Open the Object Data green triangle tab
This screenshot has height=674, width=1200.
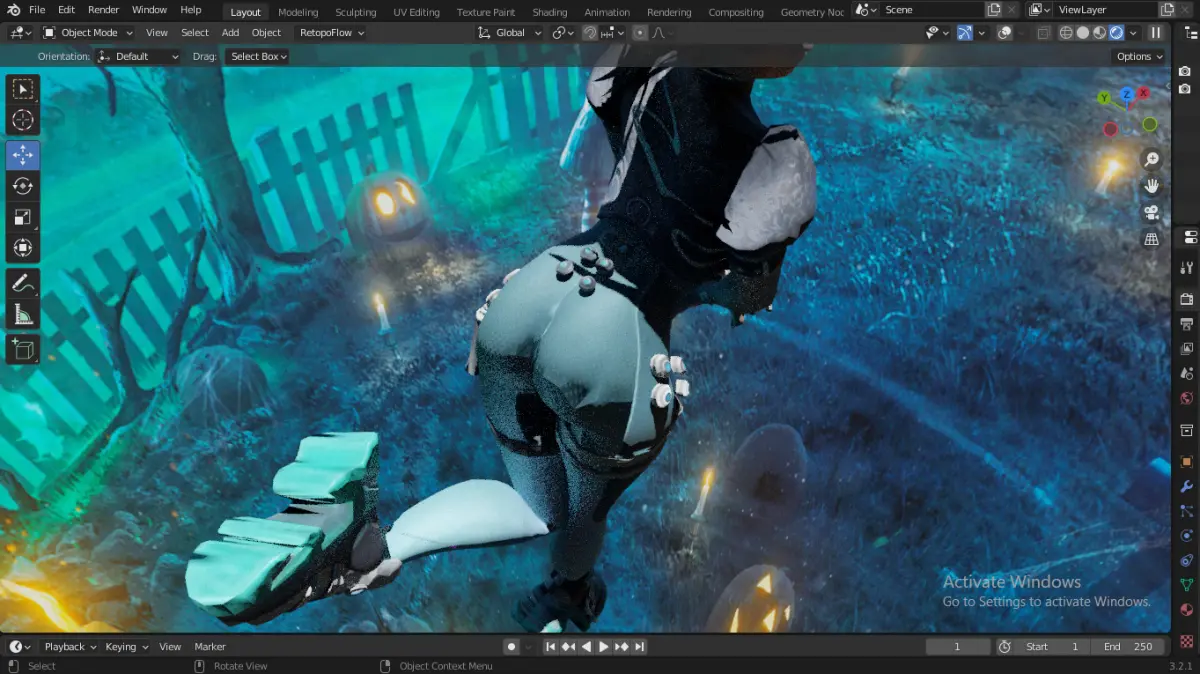[1187, 586]
